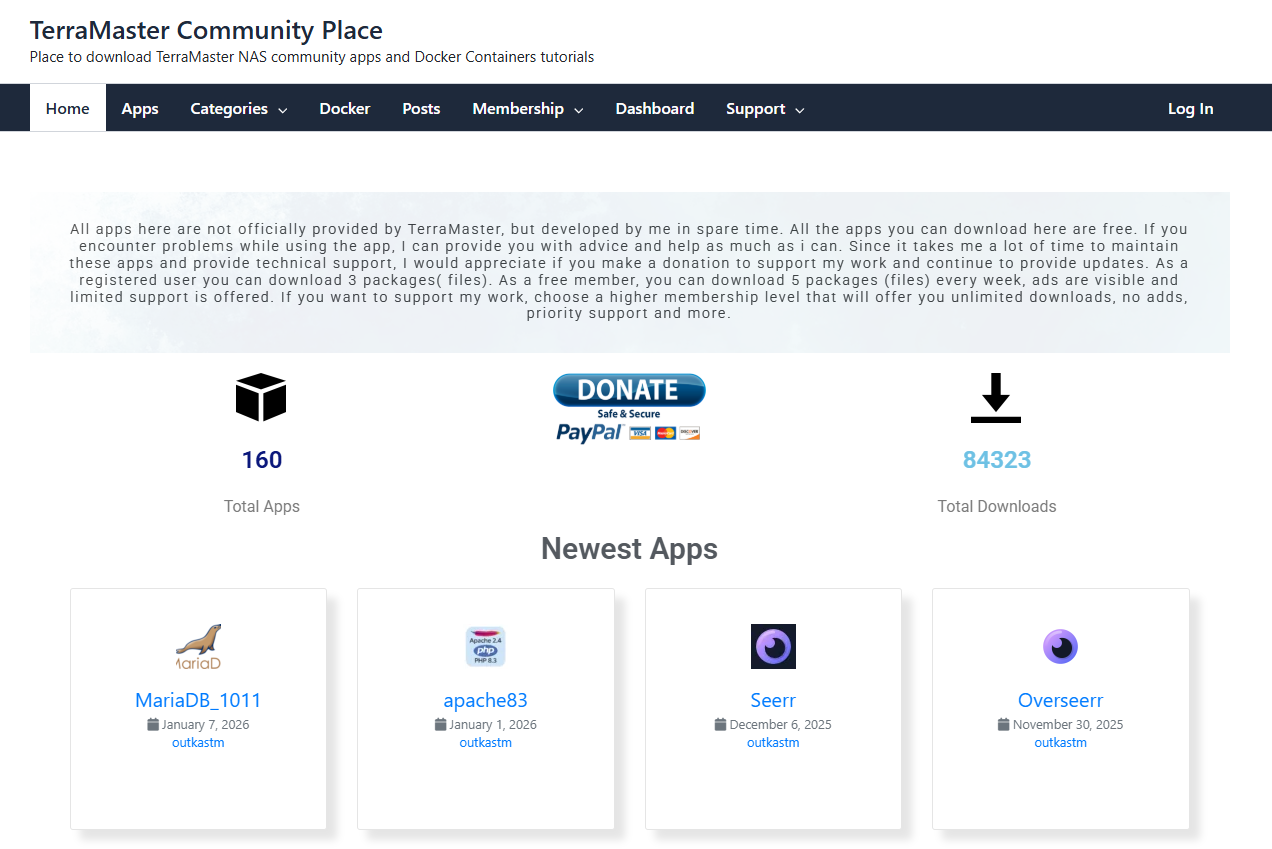
Task: Expand the Support dropdown menu
Action: point(765,108)
